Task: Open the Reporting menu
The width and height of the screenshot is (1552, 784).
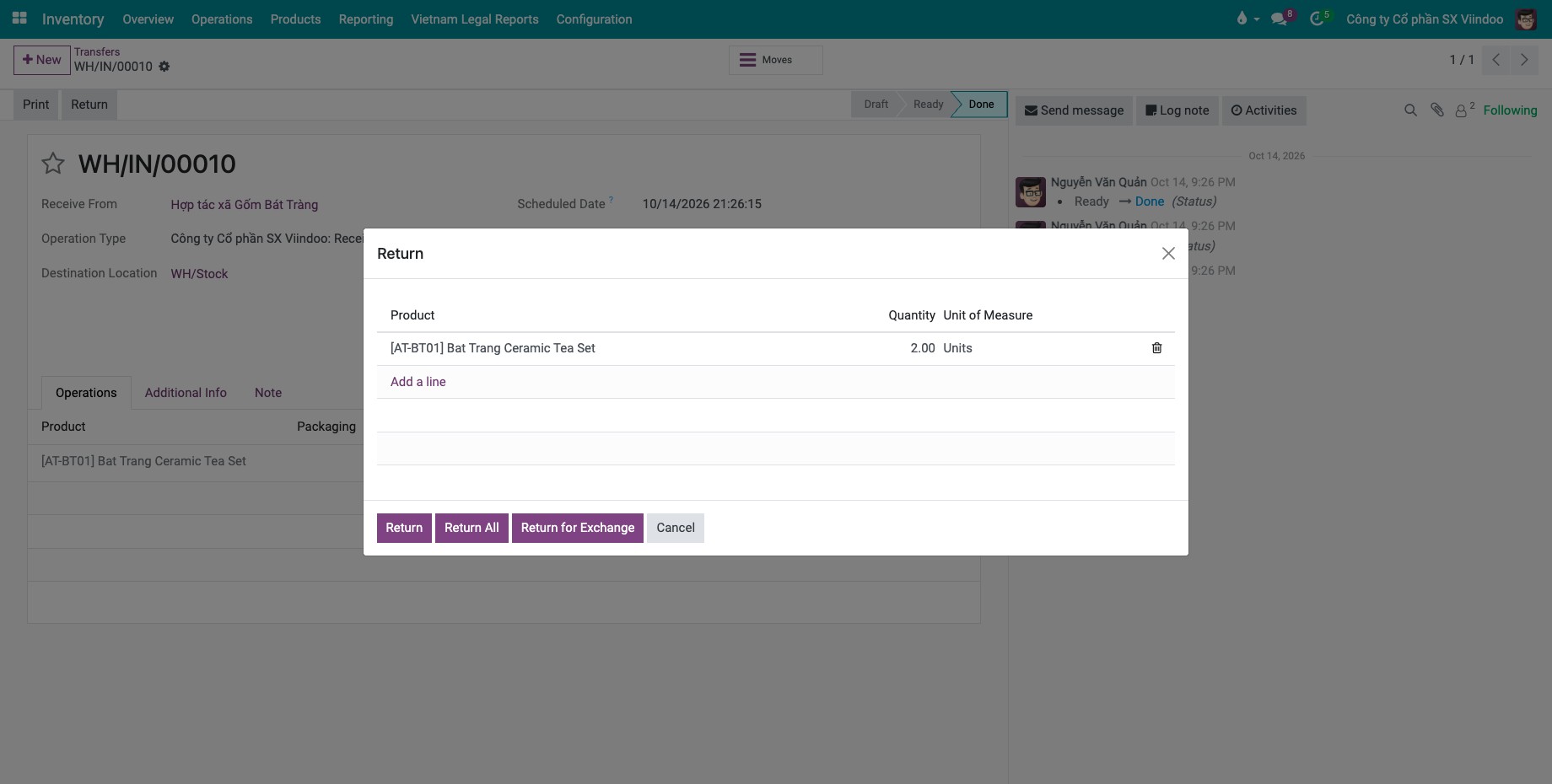Action: coord(366,19)
